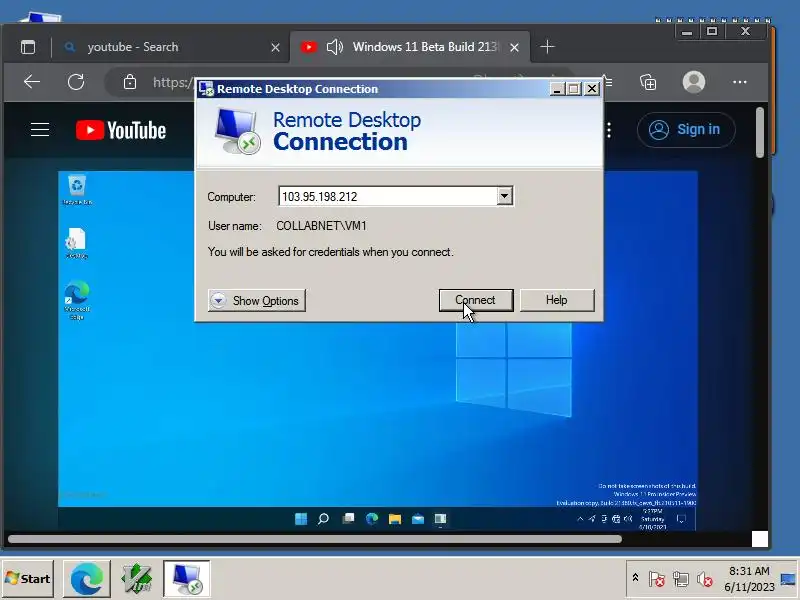Image resolution: width=800 pixels, height=600 pixels.
Task: Open the YouTube hamburger menu
Action: point(40,130)
